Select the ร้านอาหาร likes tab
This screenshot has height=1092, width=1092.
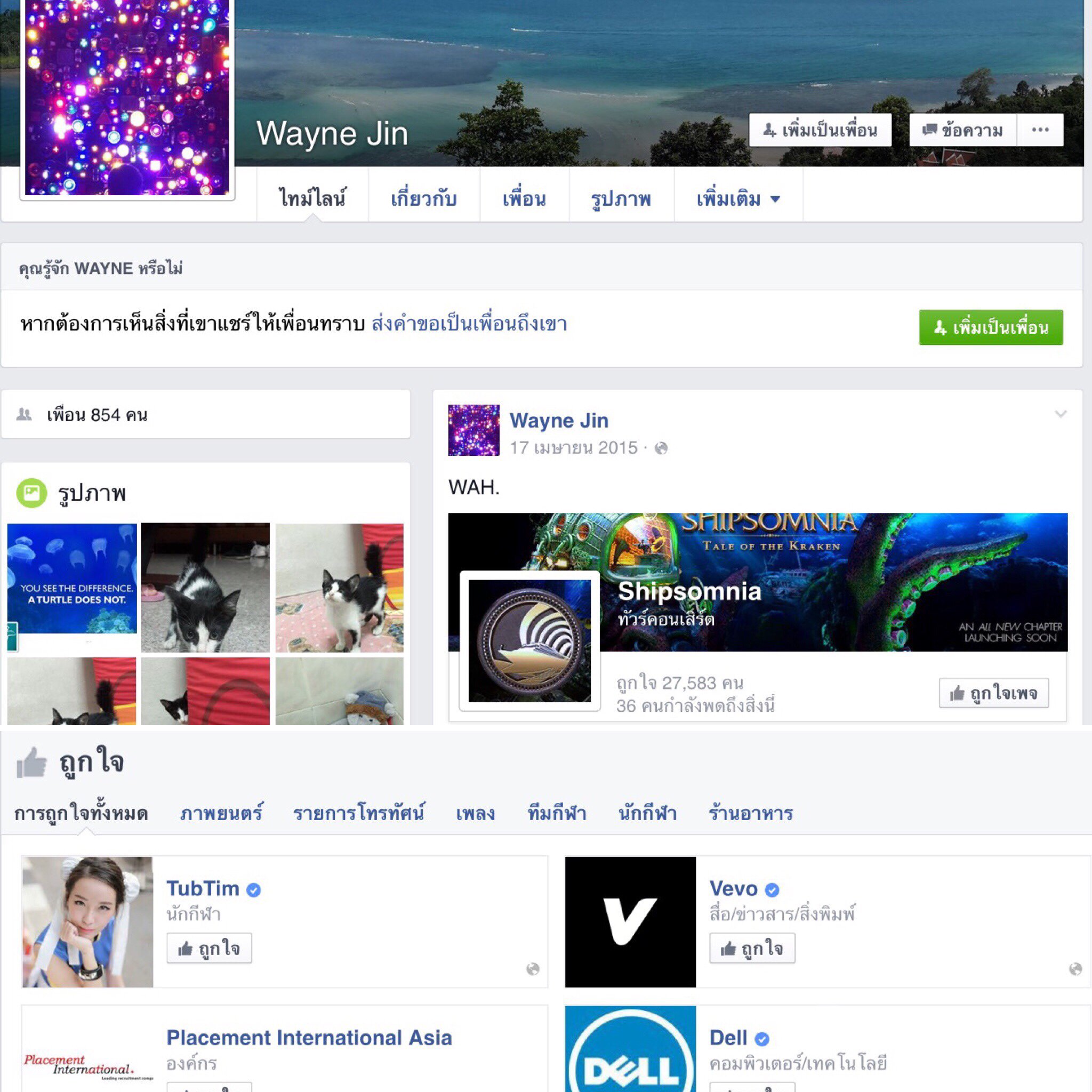751,814
